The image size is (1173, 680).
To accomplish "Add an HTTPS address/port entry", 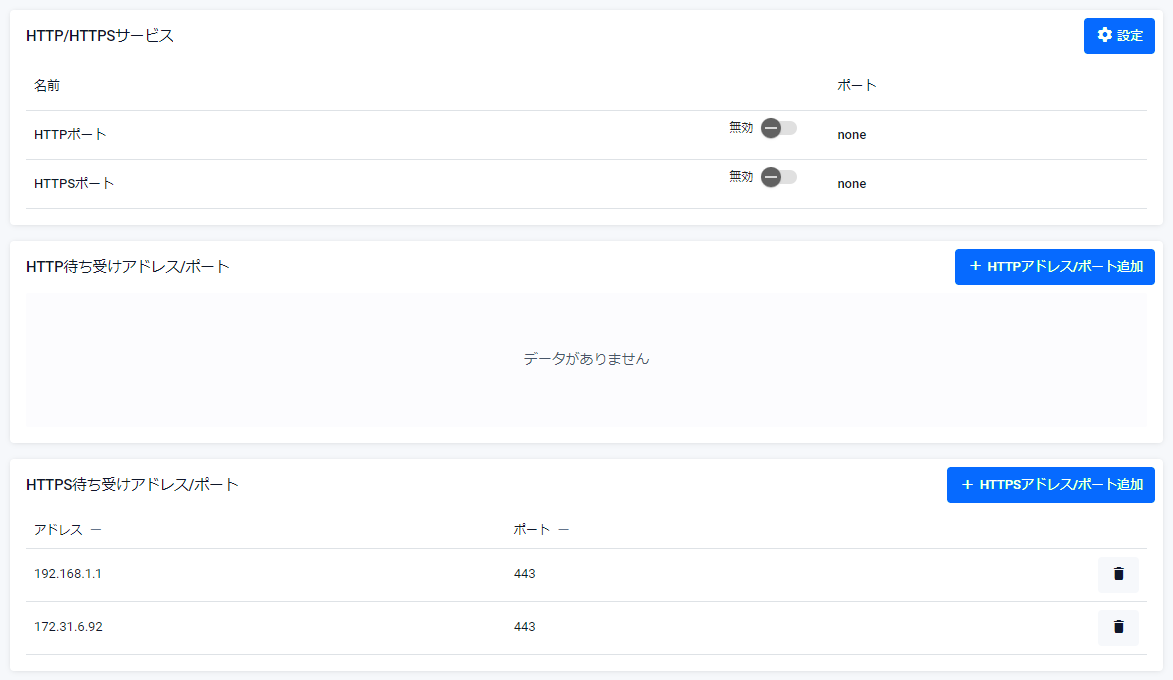I will [1050, 485].
